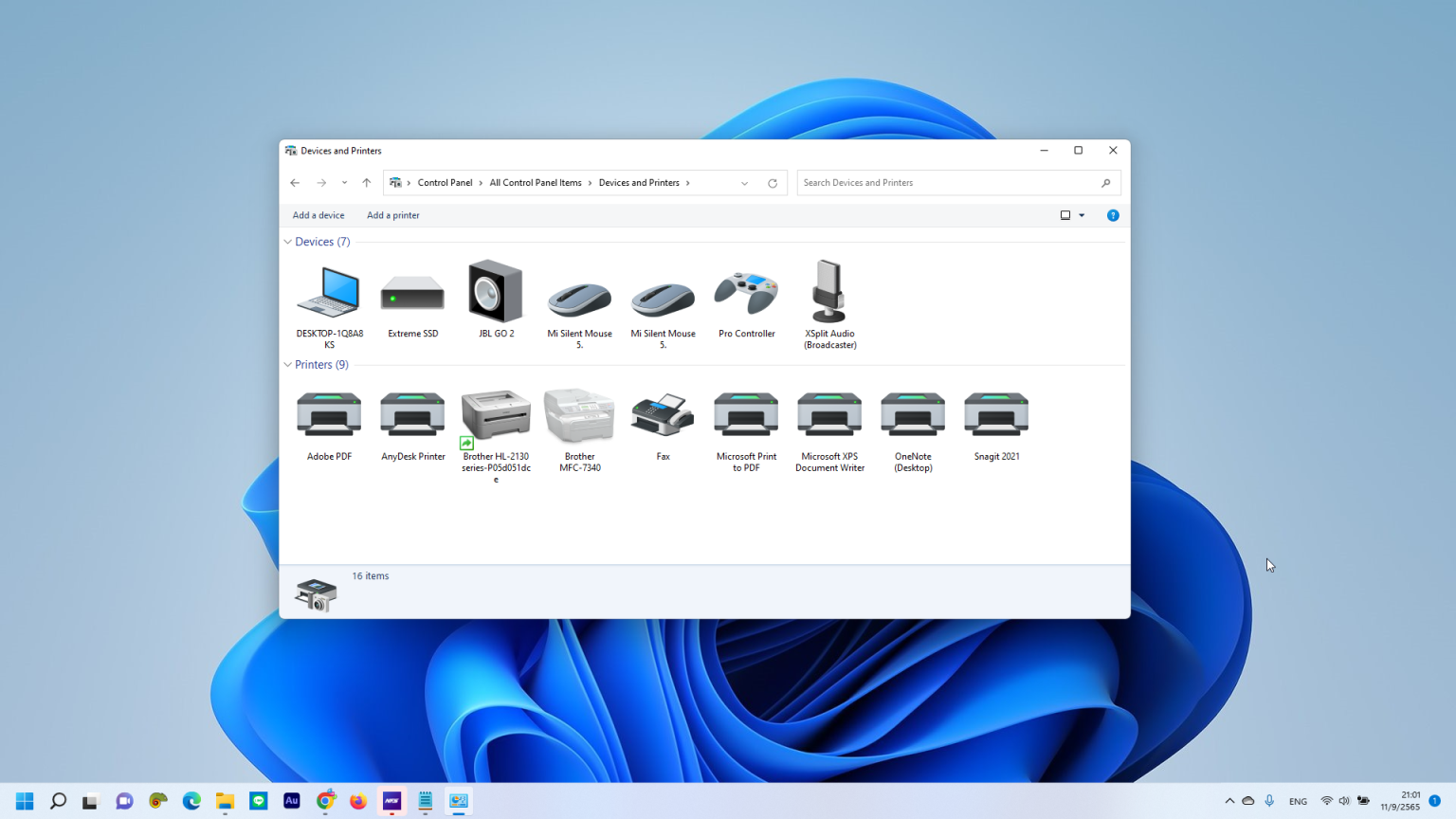
Task: Select the Brother MFC-7340 printer
Action: [579, 428]
